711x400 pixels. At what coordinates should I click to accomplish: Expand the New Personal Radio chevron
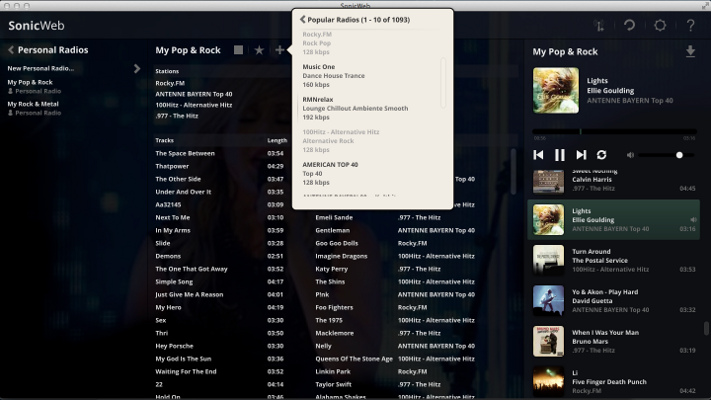click(x=137, y=69)
